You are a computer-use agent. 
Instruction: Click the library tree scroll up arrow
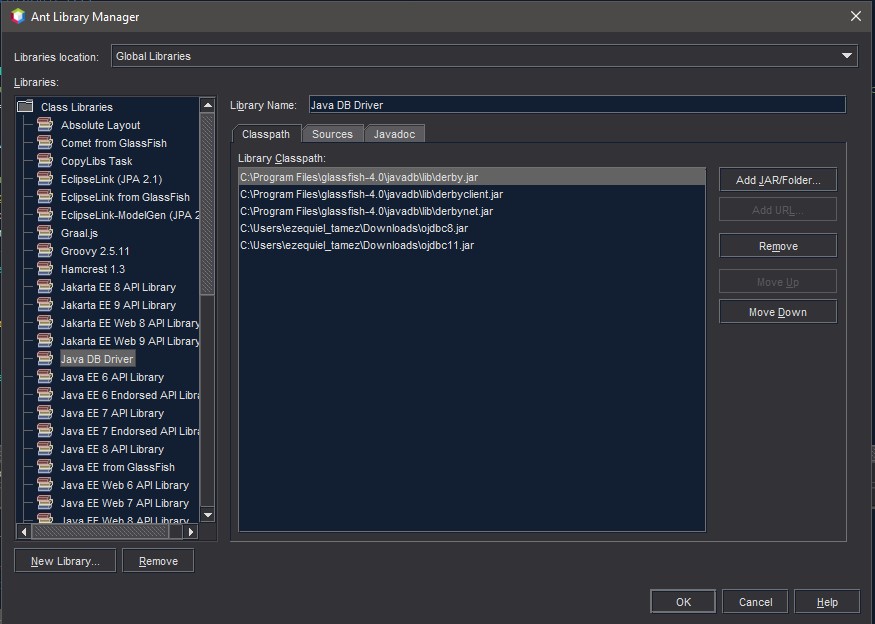click(x=208, y=105)
